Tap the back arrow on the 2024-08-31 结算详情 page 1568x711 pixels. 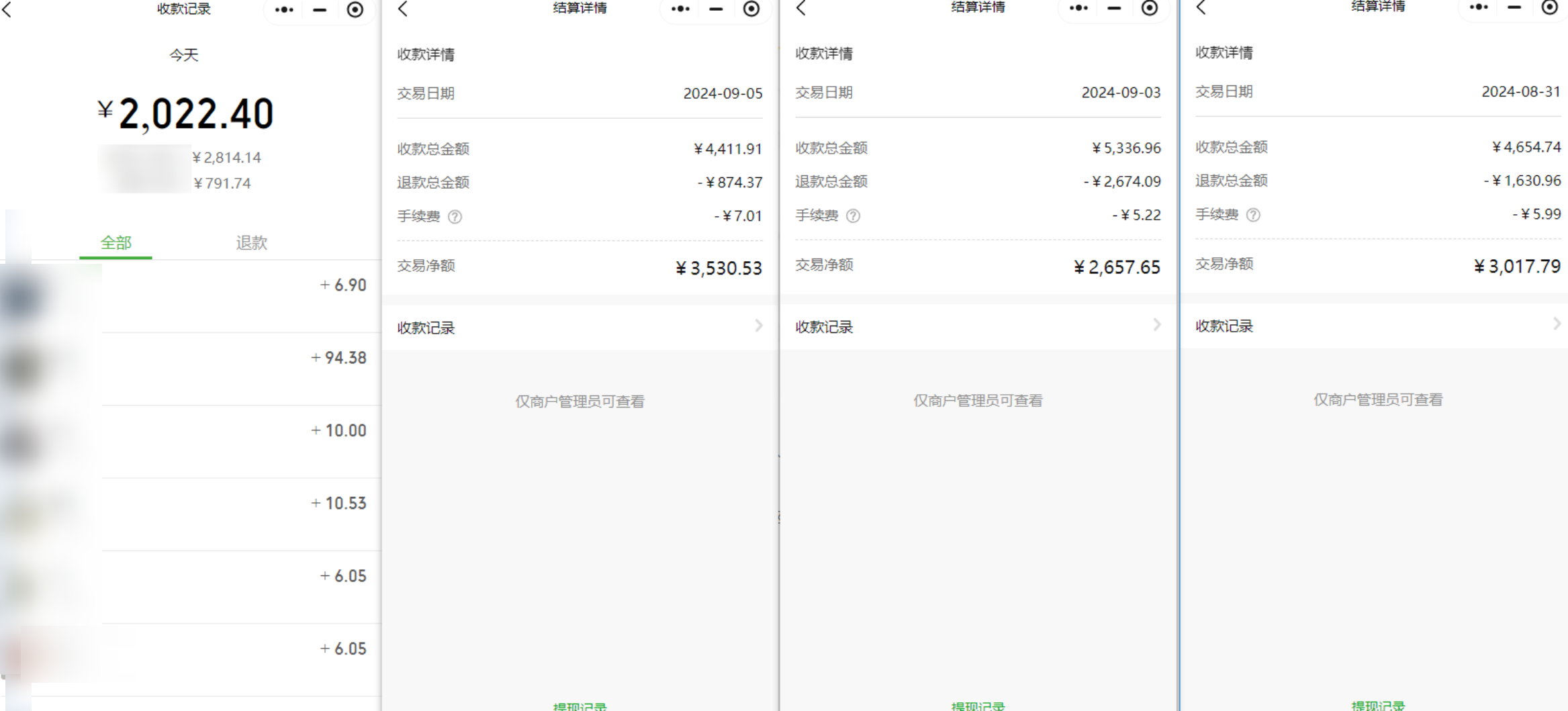(1199, 7)
